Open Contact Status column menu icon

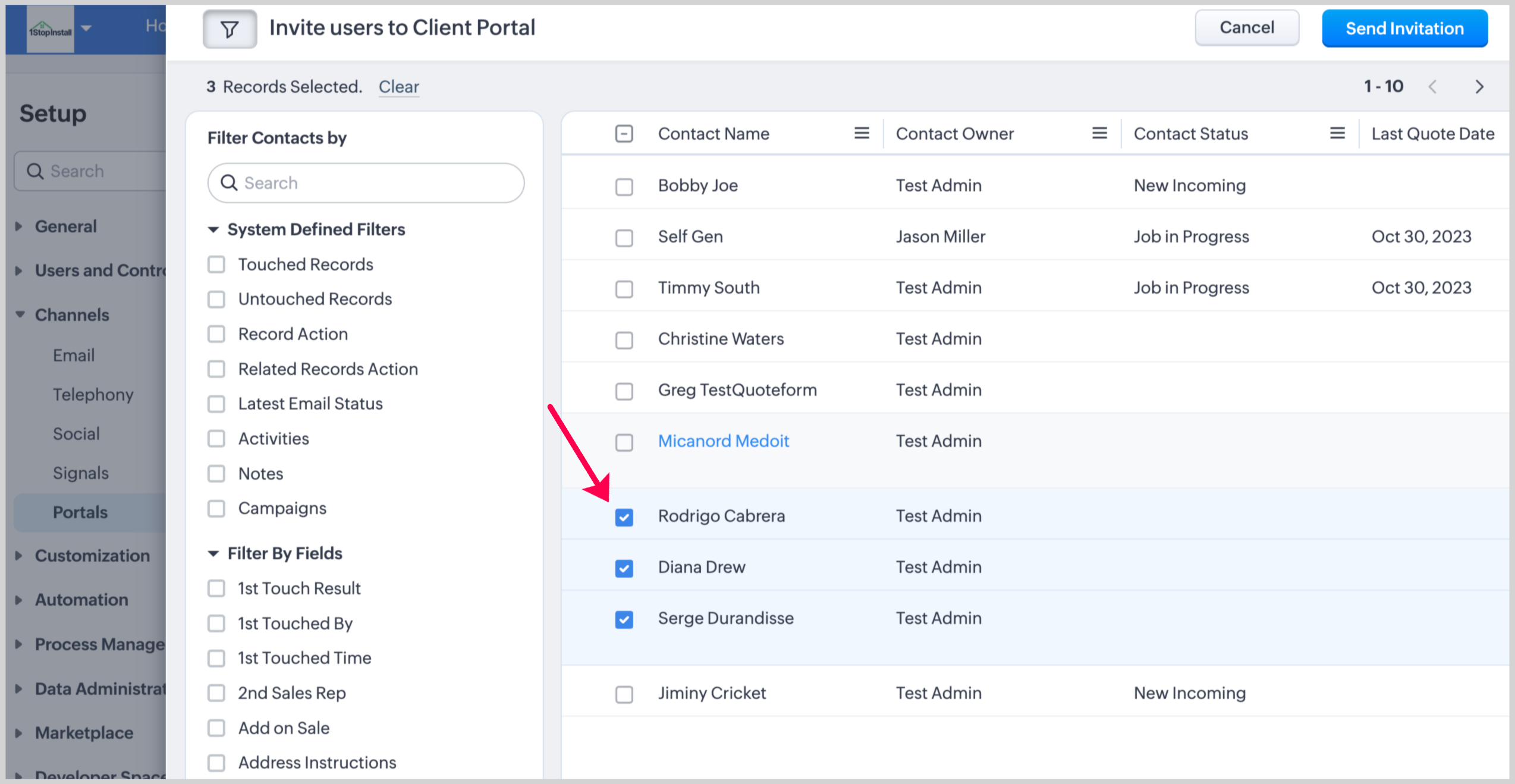pos(1337,134)
